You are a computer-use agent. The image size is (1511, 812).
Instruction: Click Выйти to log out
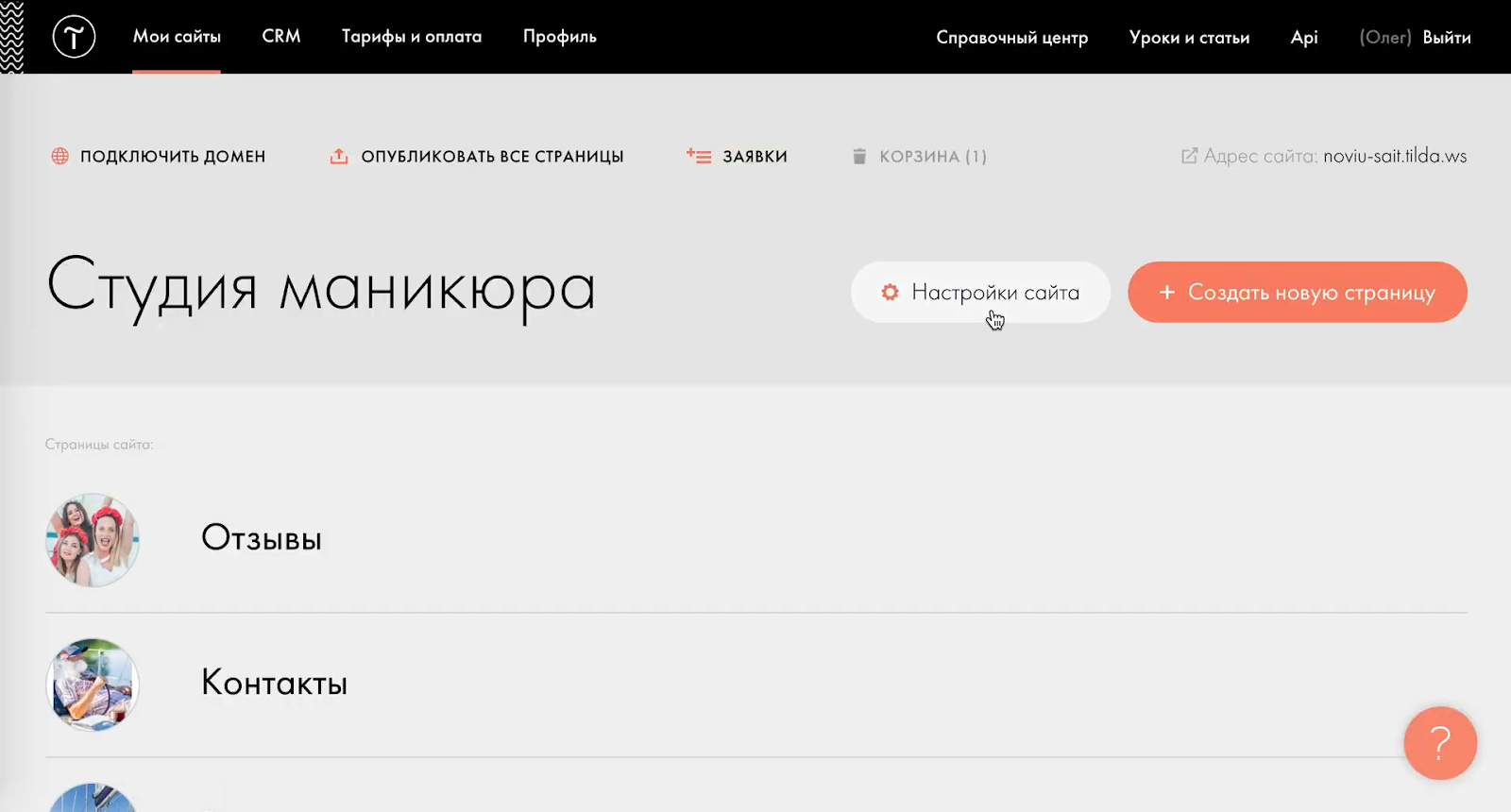click(x=1447, y=38)
